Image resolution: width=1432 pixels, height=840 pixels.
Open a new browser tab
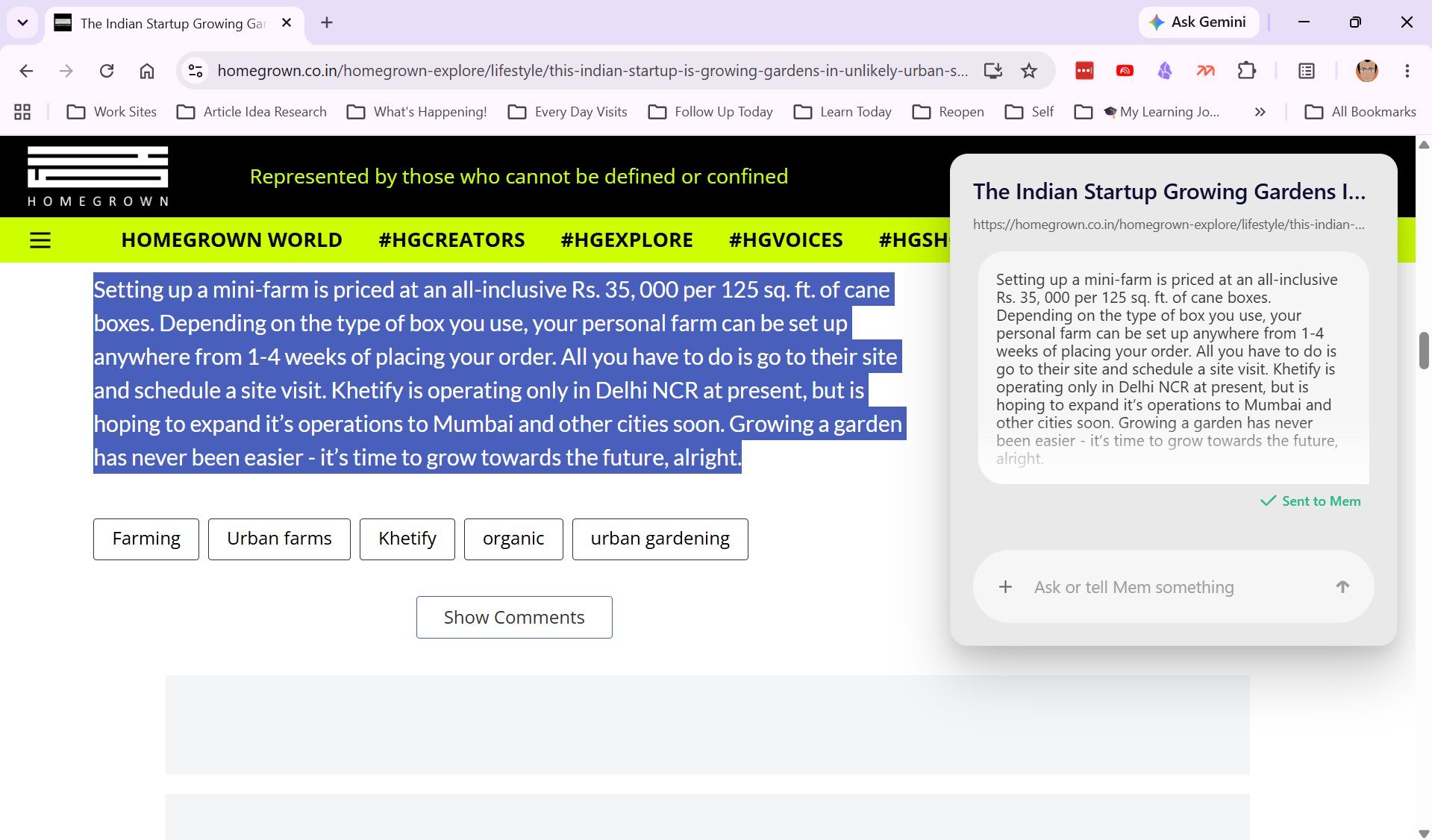point(327,23)
